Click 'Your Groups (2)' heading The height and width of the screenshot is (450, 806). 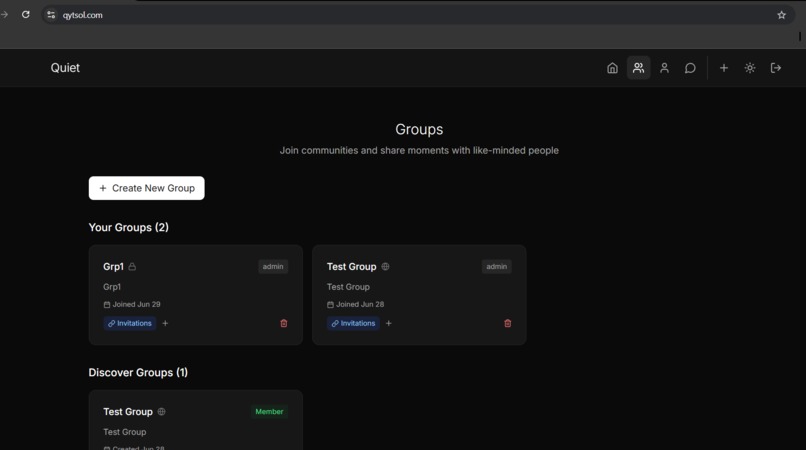129,227
